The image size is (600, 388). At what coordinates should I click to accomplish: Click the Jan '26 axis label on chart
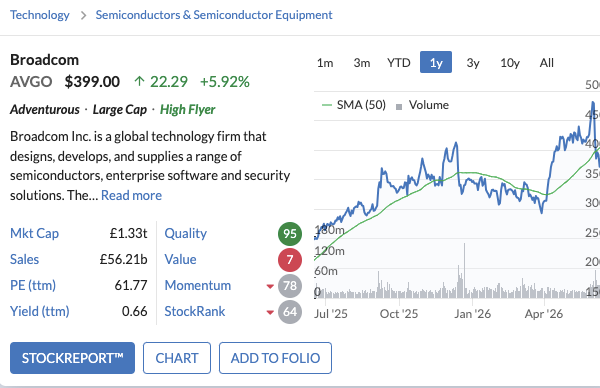(x=473, y=314)
